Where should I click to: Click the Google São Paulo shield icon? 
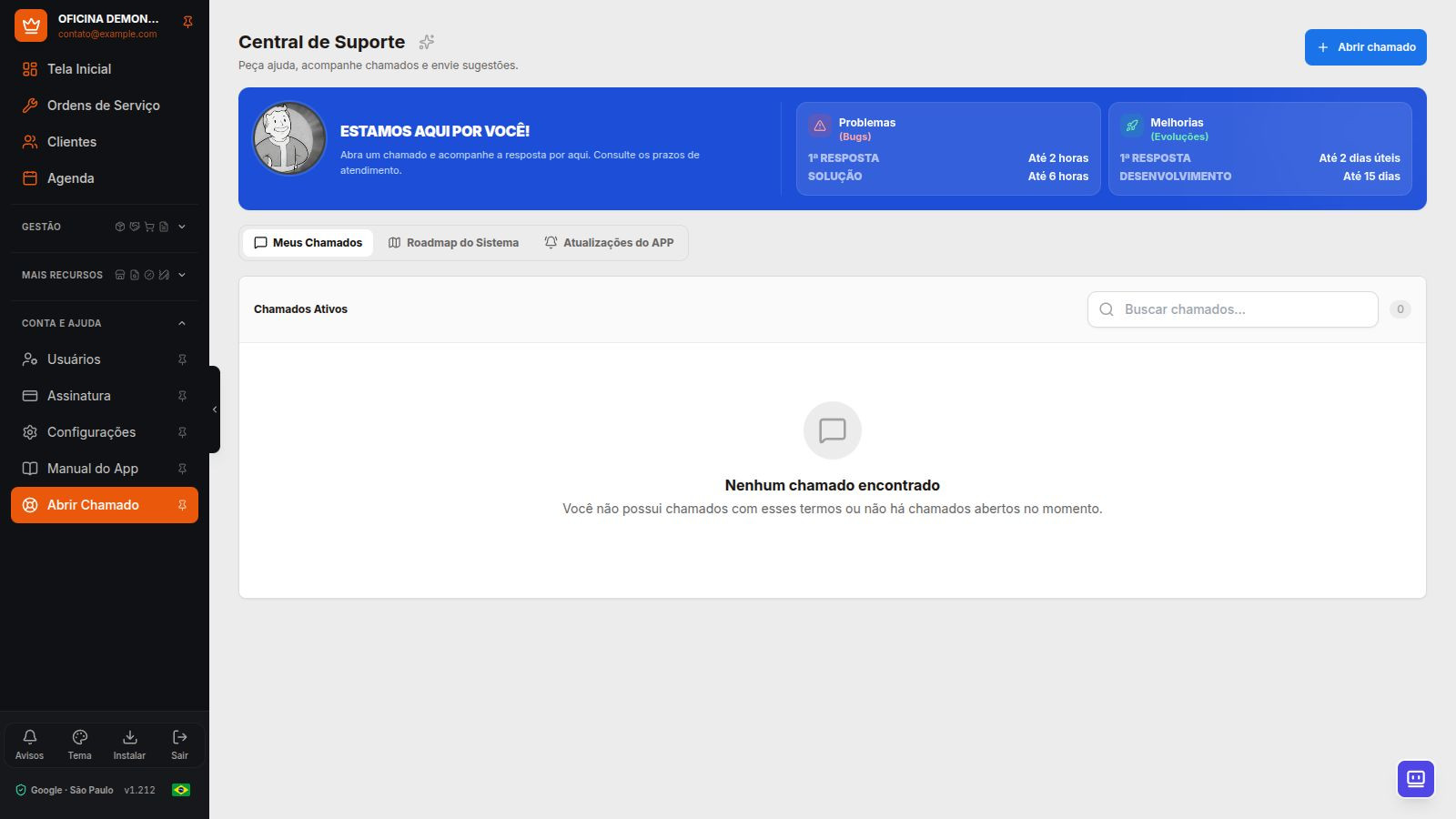[x=21, y=790]
